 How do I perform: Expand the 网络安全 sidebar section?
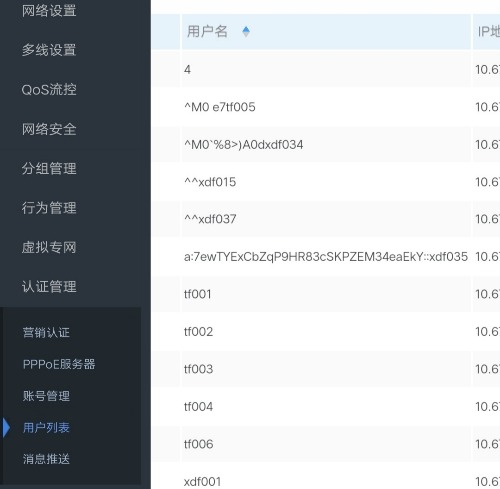pyautogui.click(x=49, y=129)
